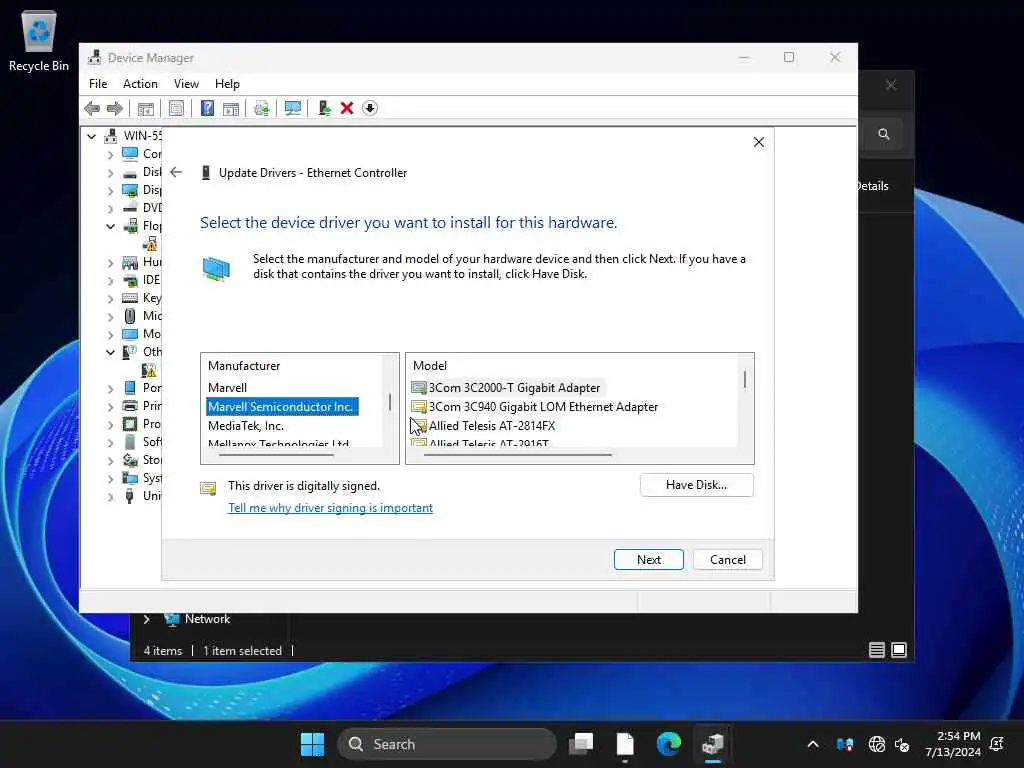Image resolution: width=1024 pixels, height=768 pixels.
Task: Select MediaTek, Inc. manufacturer
Action: (x=246, y=426)
